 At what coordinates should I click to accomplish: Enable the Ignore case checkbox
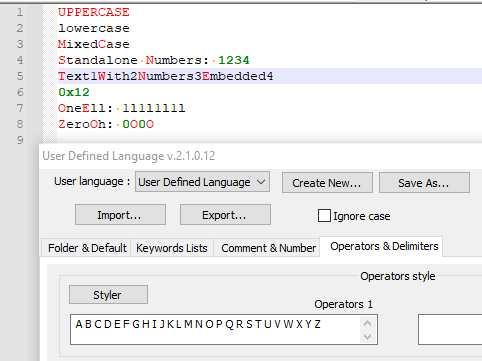(324, 216)
